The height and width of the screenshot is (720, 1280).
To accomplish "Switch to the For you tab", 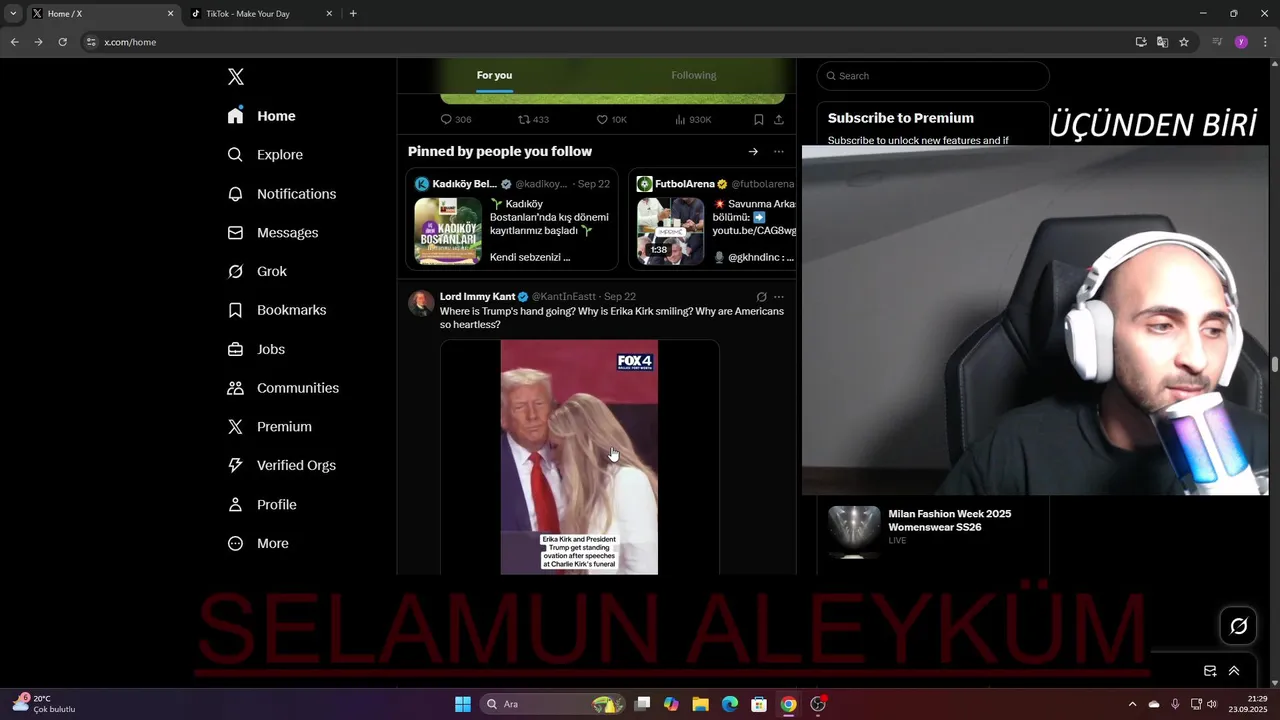I will (x=494, y=76).
